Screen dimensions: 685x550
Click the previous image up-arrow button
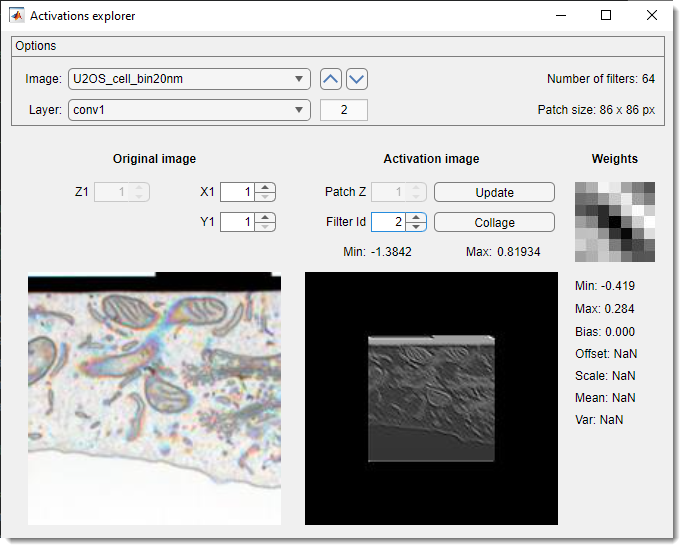coord(330,79)
